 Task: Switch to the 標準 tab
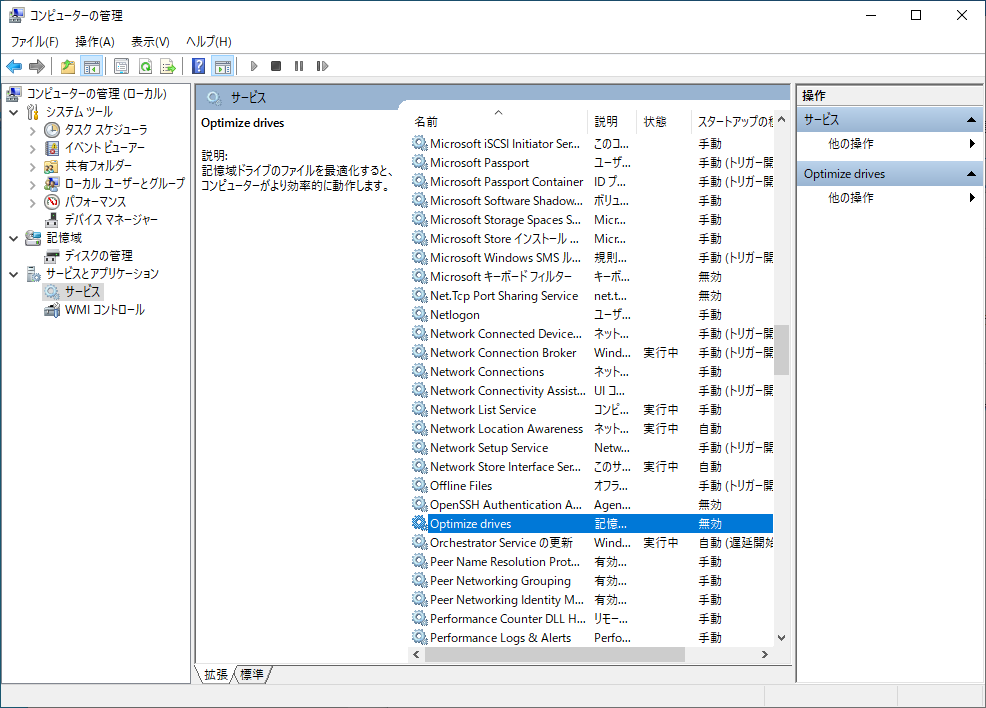(252, 675)
